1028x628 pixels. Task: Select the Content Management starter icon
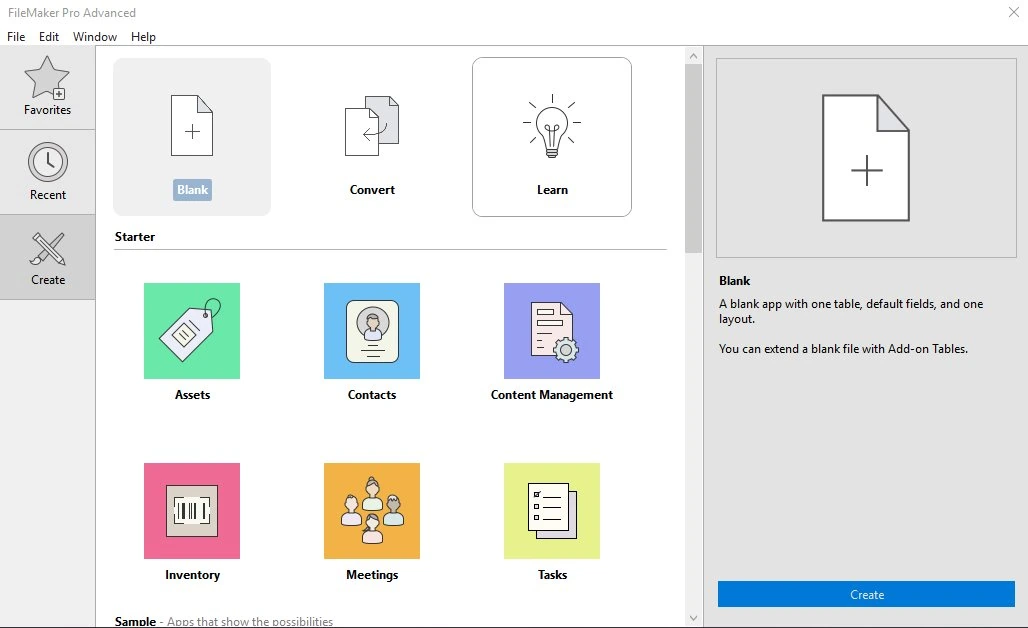[x=552, y=331]
